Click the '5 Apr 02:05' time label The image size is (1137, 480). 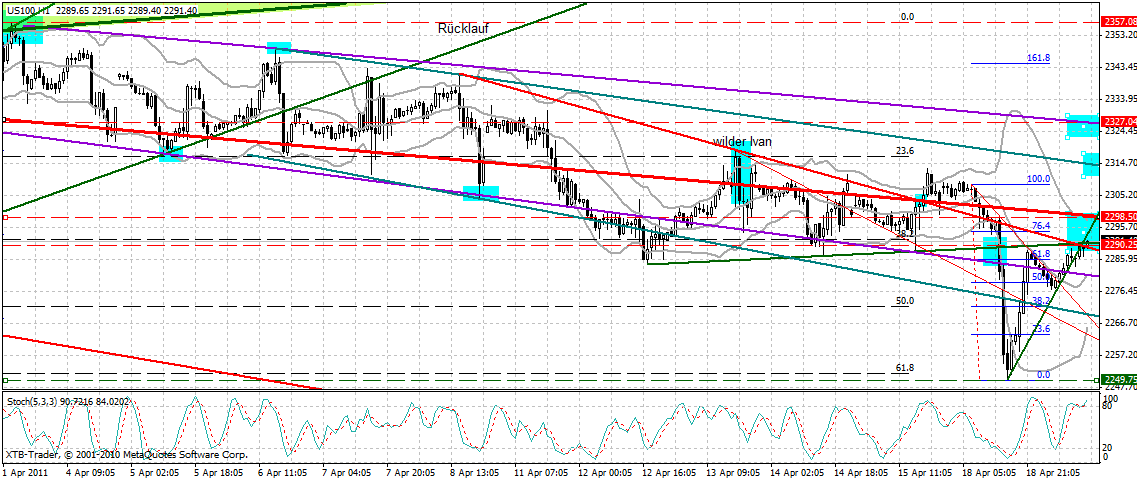click(154, 471)
